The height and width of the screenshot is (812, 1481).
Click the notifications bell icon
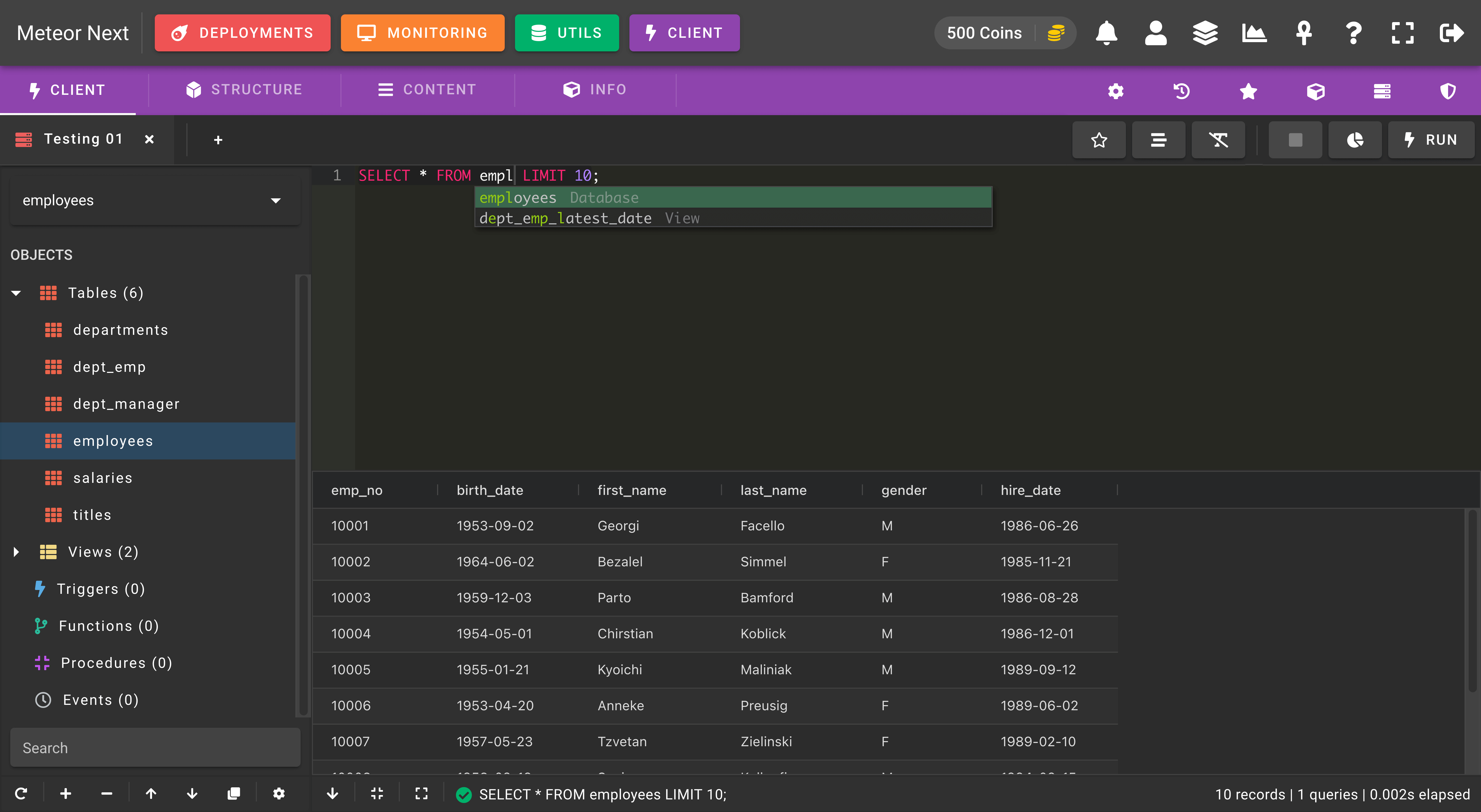pyautogui.click(x=1106, y=33)
